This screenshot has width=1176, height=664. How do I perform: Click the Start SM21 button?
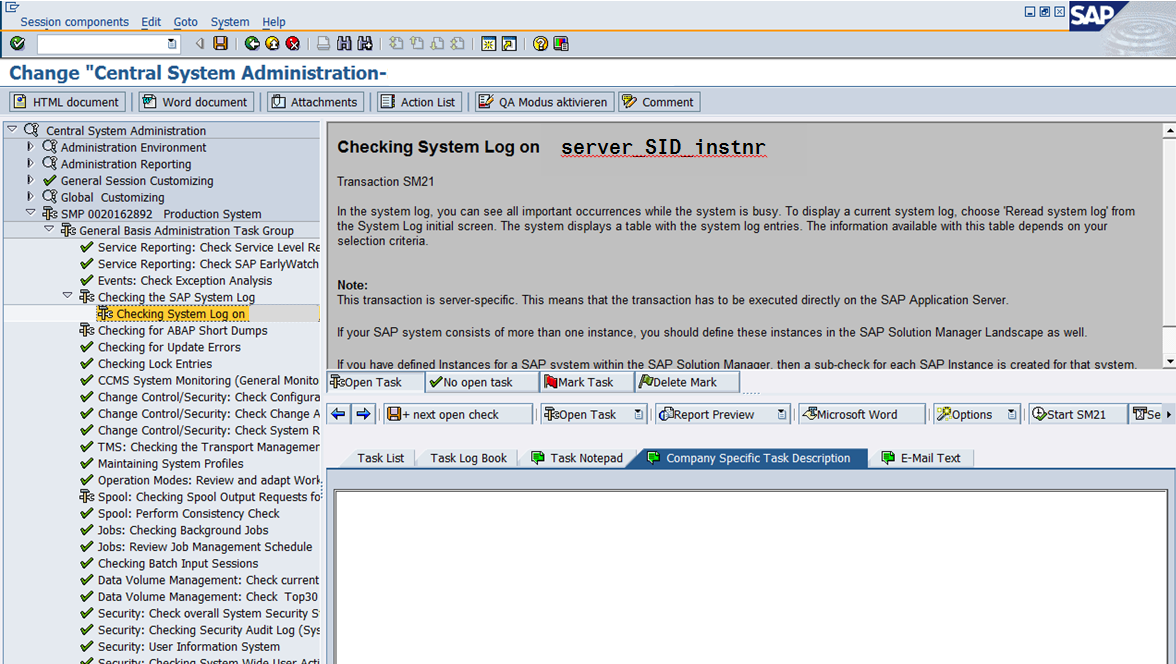pyautogui.click(x=1077, y=414)
